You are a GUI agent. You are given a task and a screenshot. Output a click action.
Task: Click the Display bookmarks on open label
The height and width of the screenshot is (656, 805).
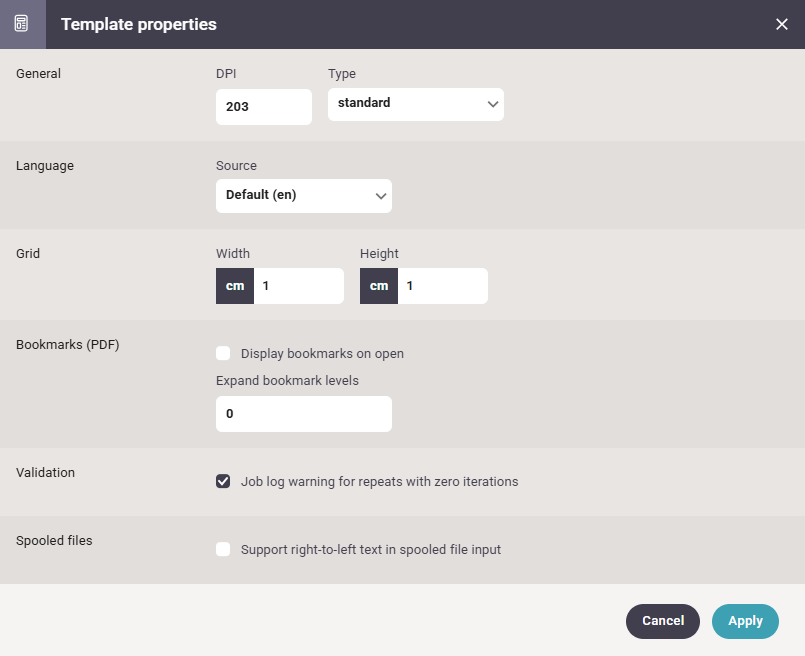tap(322, 353)
